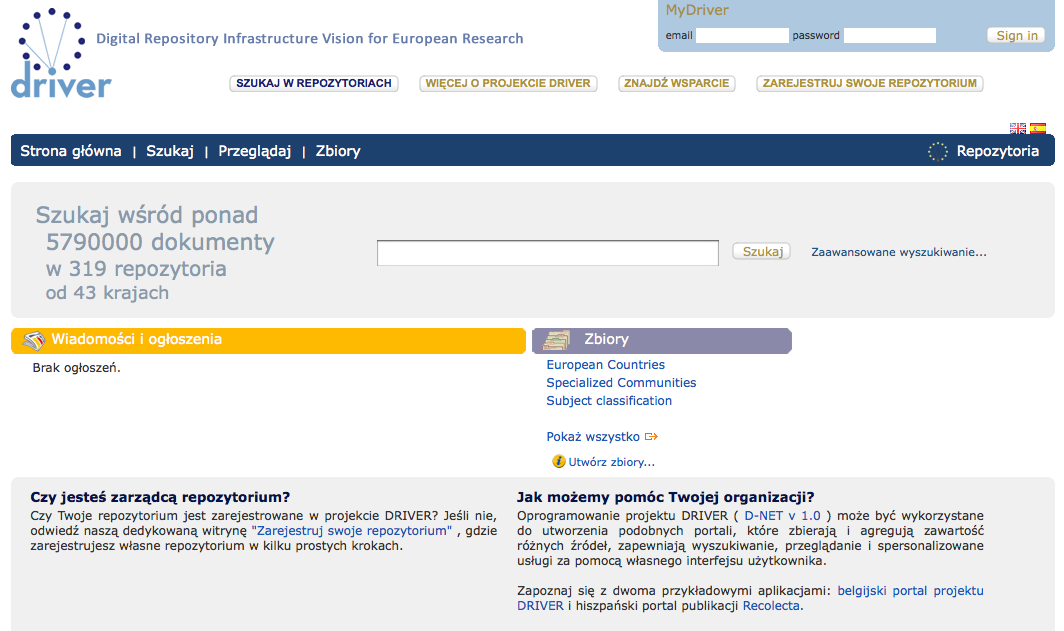The width and height of the screenshot is (1064, 631).
Task: Open WIĘCEJ O PROJEKCIE DRIVER section
Action: pyautogui.click(x=508, y=83)
